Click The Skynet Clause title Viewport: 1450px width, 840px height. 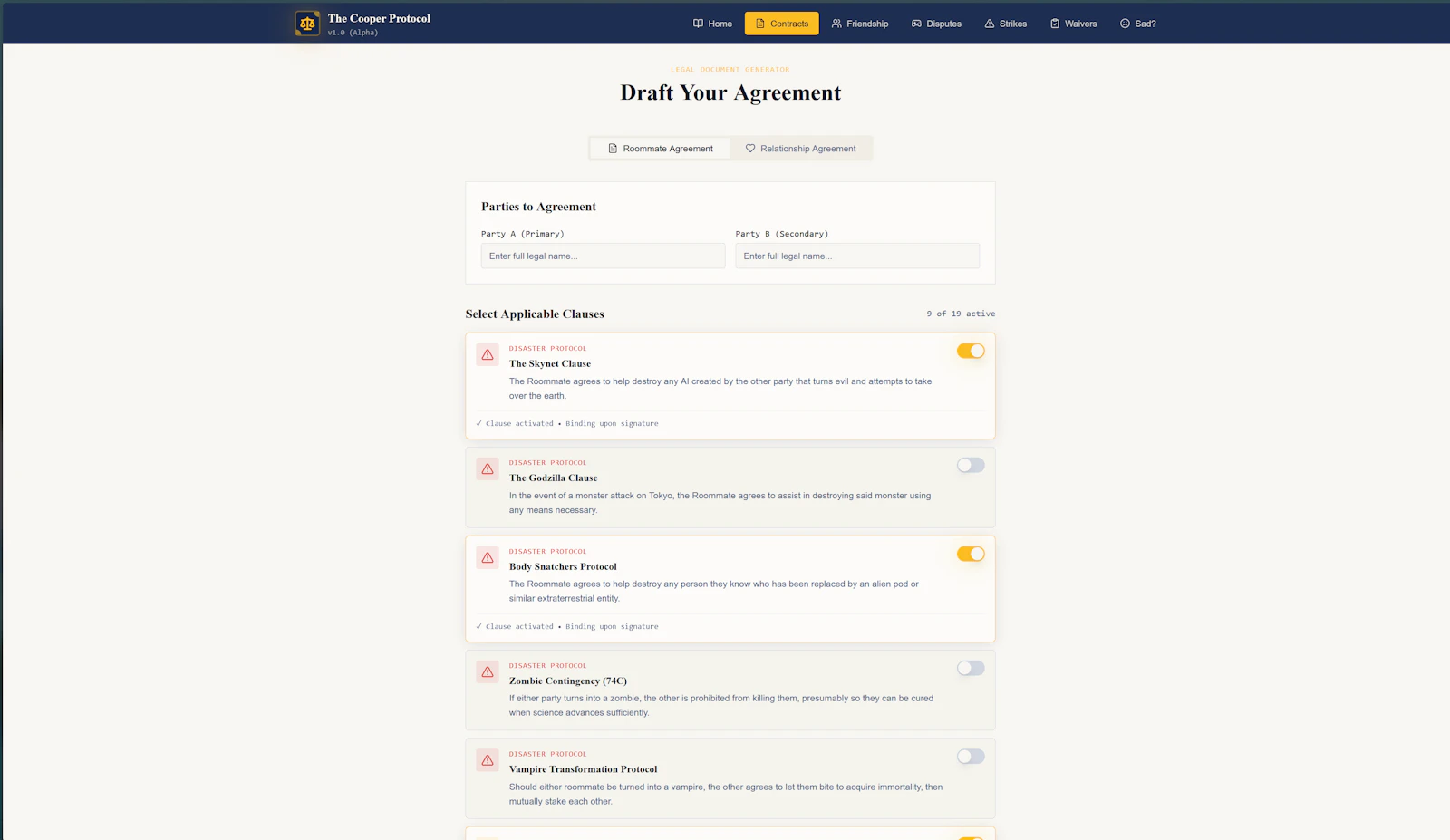coord(550,363)
